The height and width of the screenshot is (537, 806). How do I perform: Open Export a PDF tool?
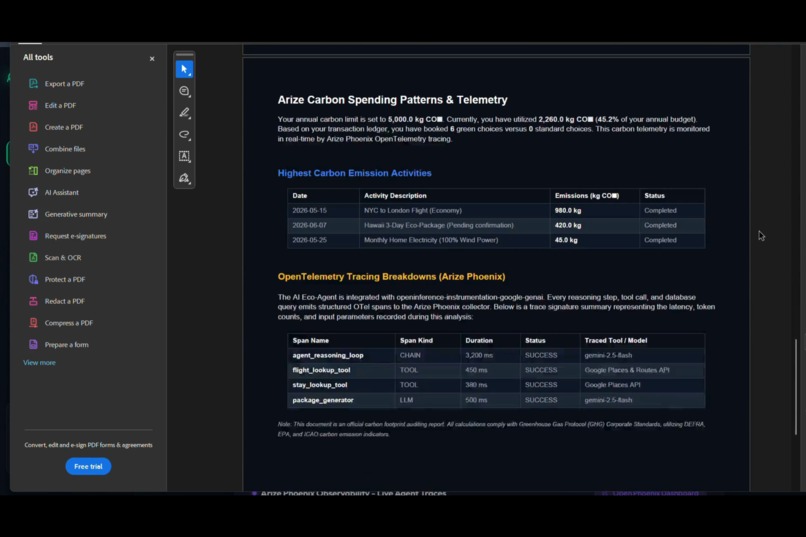[x=64, y=84]
